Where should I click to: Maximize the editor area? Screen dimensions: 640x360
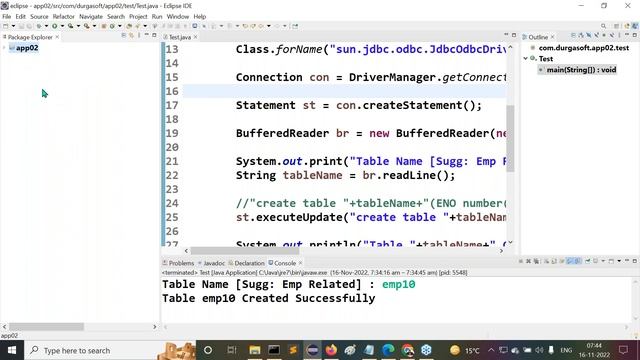coord(514,36)
